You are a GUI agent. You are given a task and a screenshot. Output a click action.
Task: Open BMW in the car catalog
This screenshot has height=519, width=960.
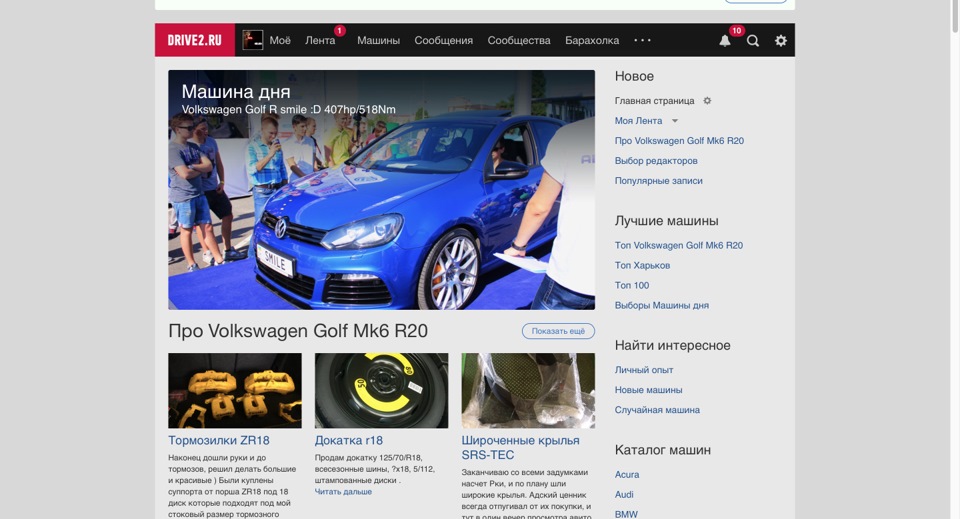[x=626, y=514]
